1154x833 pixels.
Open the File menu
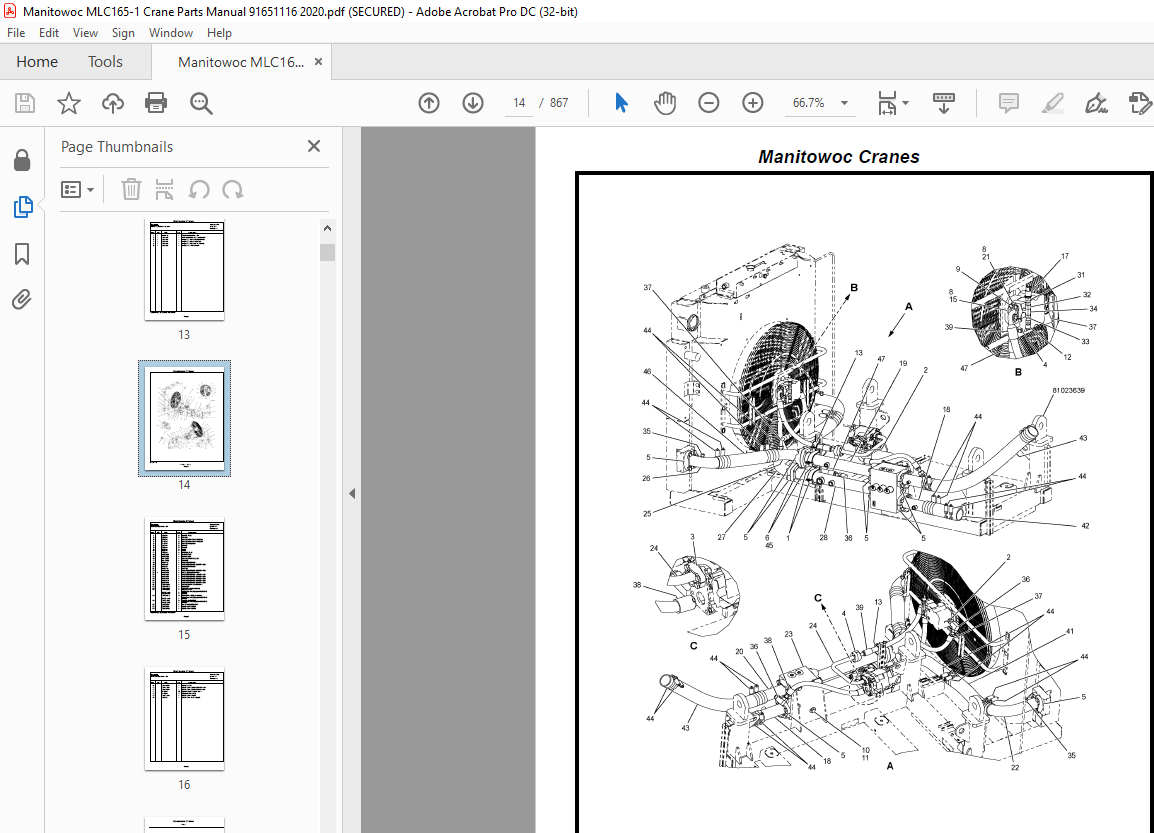16,32
